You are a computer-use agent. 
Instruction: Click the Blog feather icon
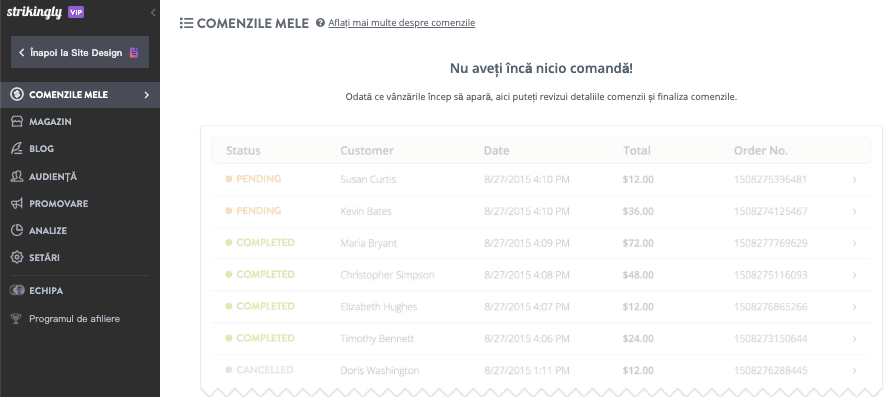pos(17,149)
